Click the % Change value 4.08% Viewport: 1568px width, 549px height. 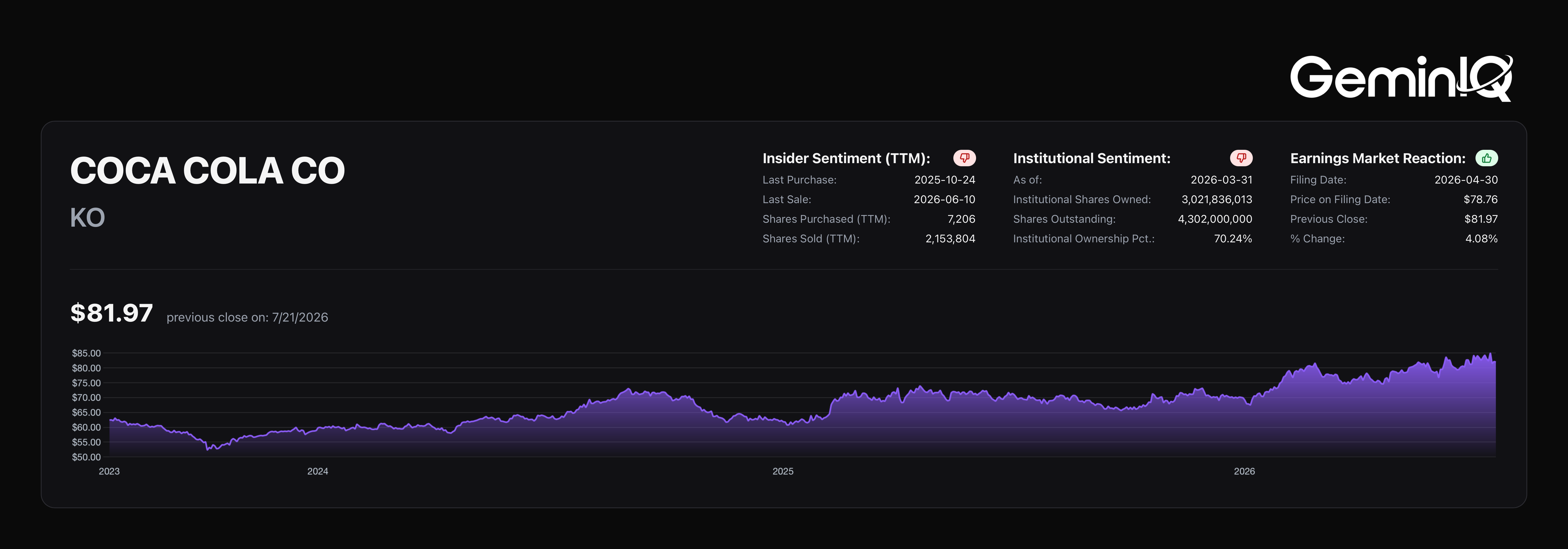pos(1481,239)
